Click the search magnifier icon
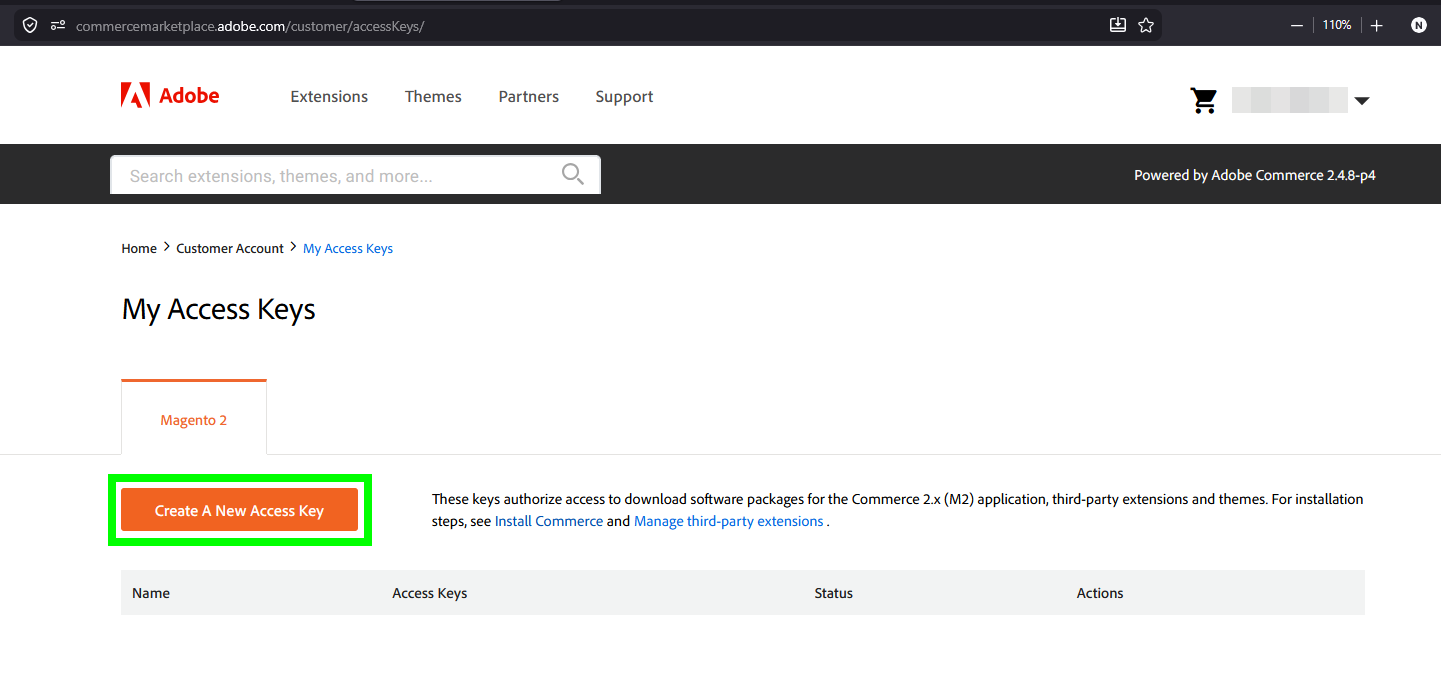Screen dimensions: 1441x678 tap(573, 174)
